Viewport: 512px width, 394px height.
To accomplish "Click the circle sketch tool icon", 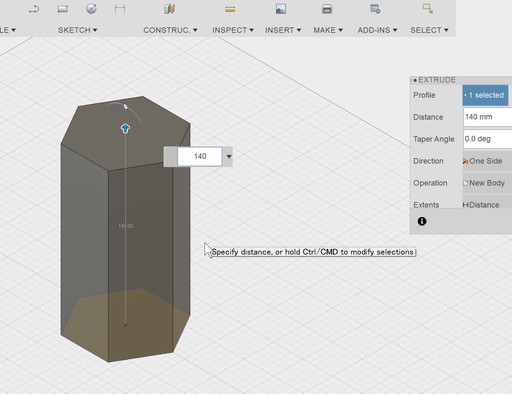I will point(91,9).
